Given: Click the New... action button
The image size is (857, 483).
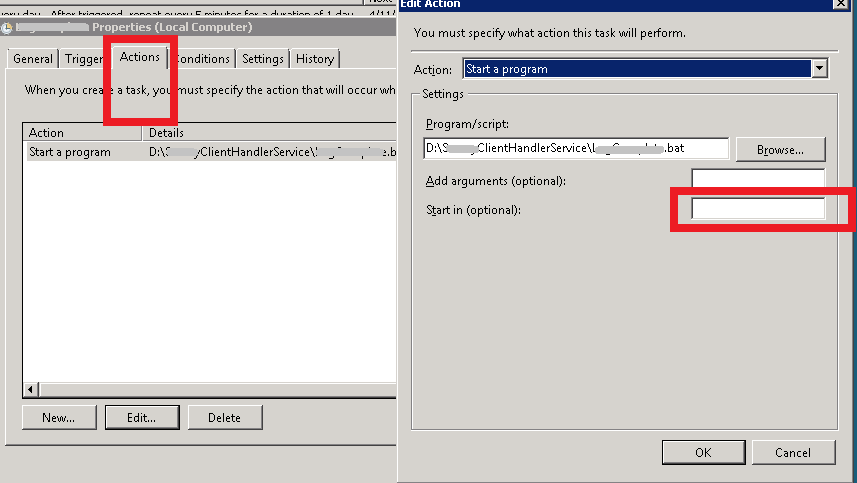Looking at the screenshot, I should tap(58, 417).
